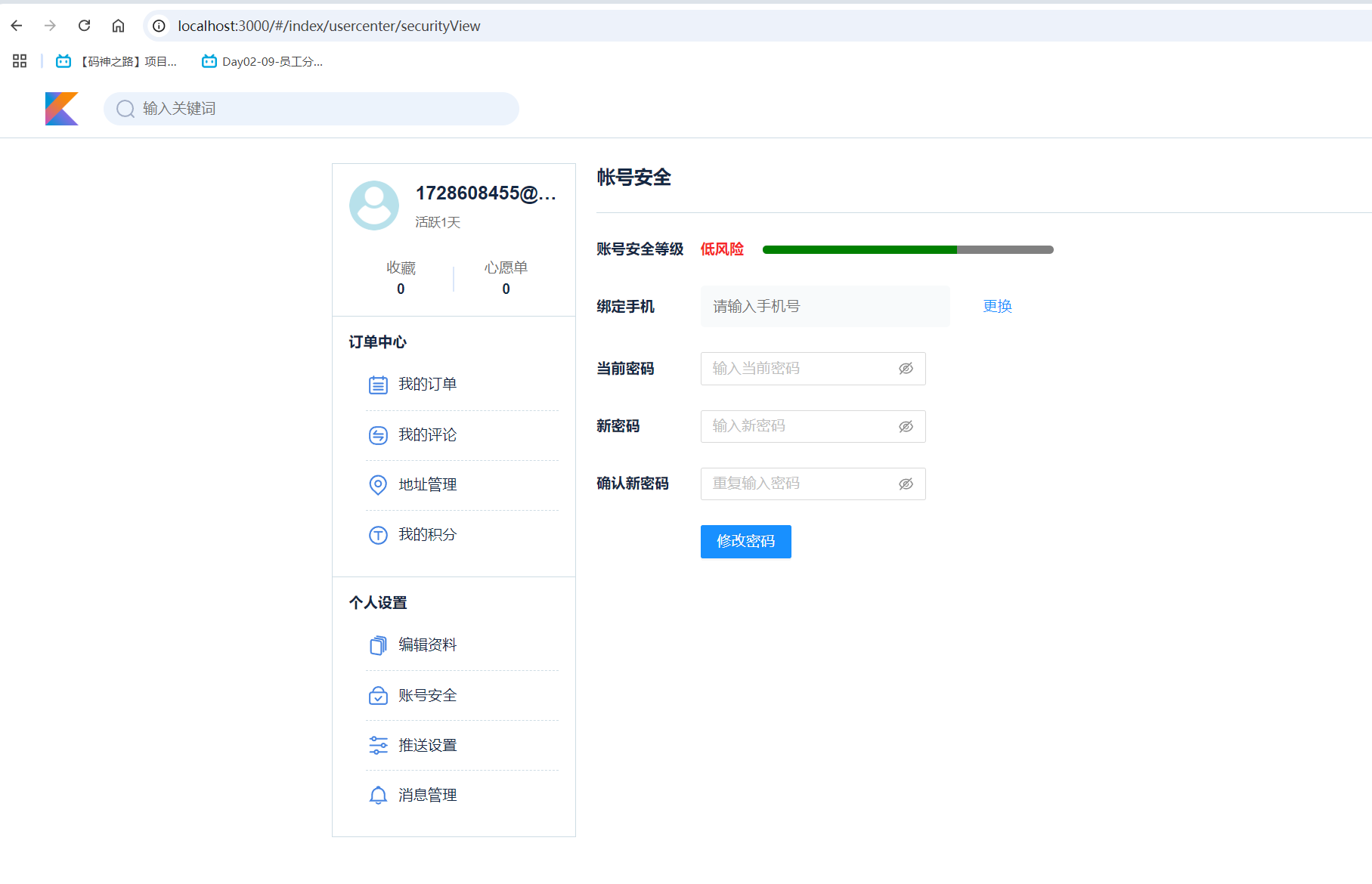Click the browser forward arrow
Image resolution: width=1372 pixels, height=884 pixels.
coord(50,26)
